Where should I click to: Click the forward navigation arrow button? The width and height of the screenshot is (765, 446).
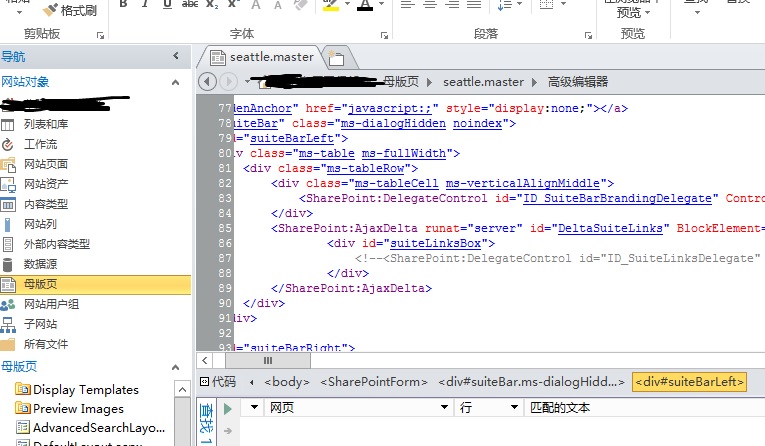[x=228, y=81]
